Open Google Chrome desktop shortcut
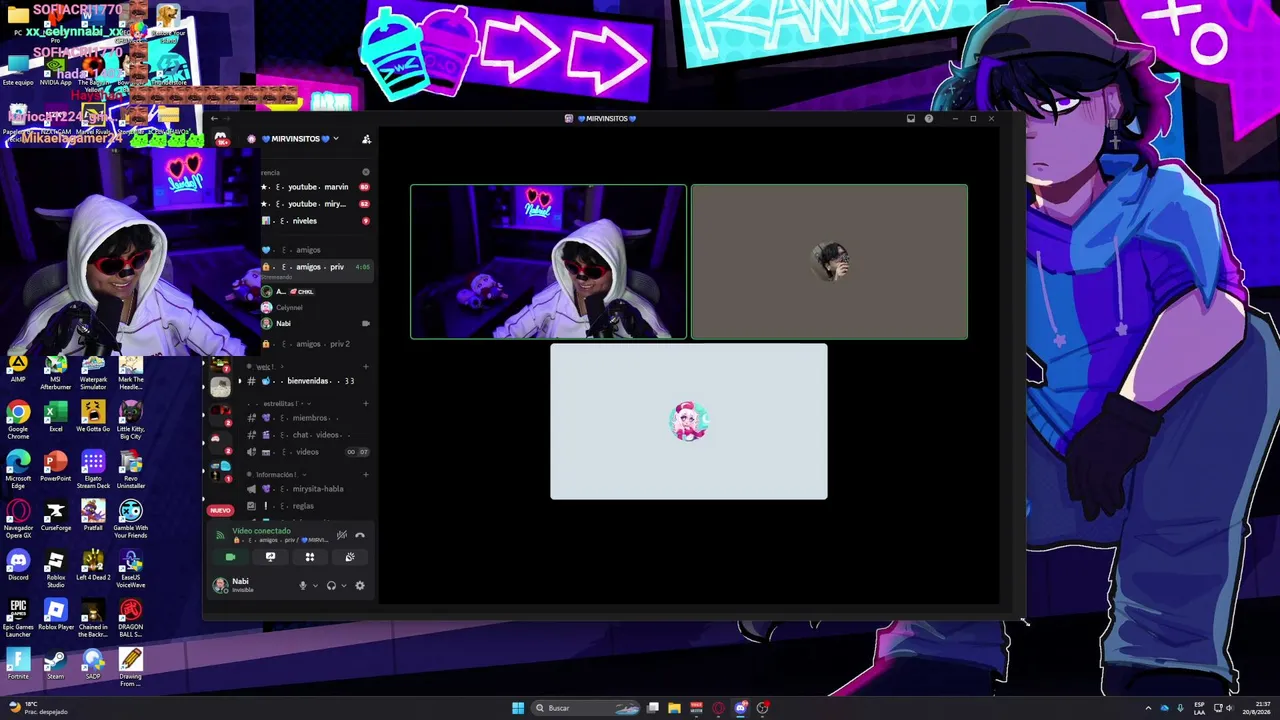 coord(18,420)
